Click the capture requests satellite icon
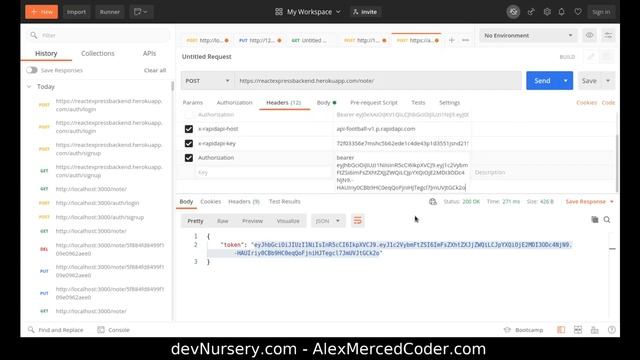The image size is (640, 360). point(531,12)
